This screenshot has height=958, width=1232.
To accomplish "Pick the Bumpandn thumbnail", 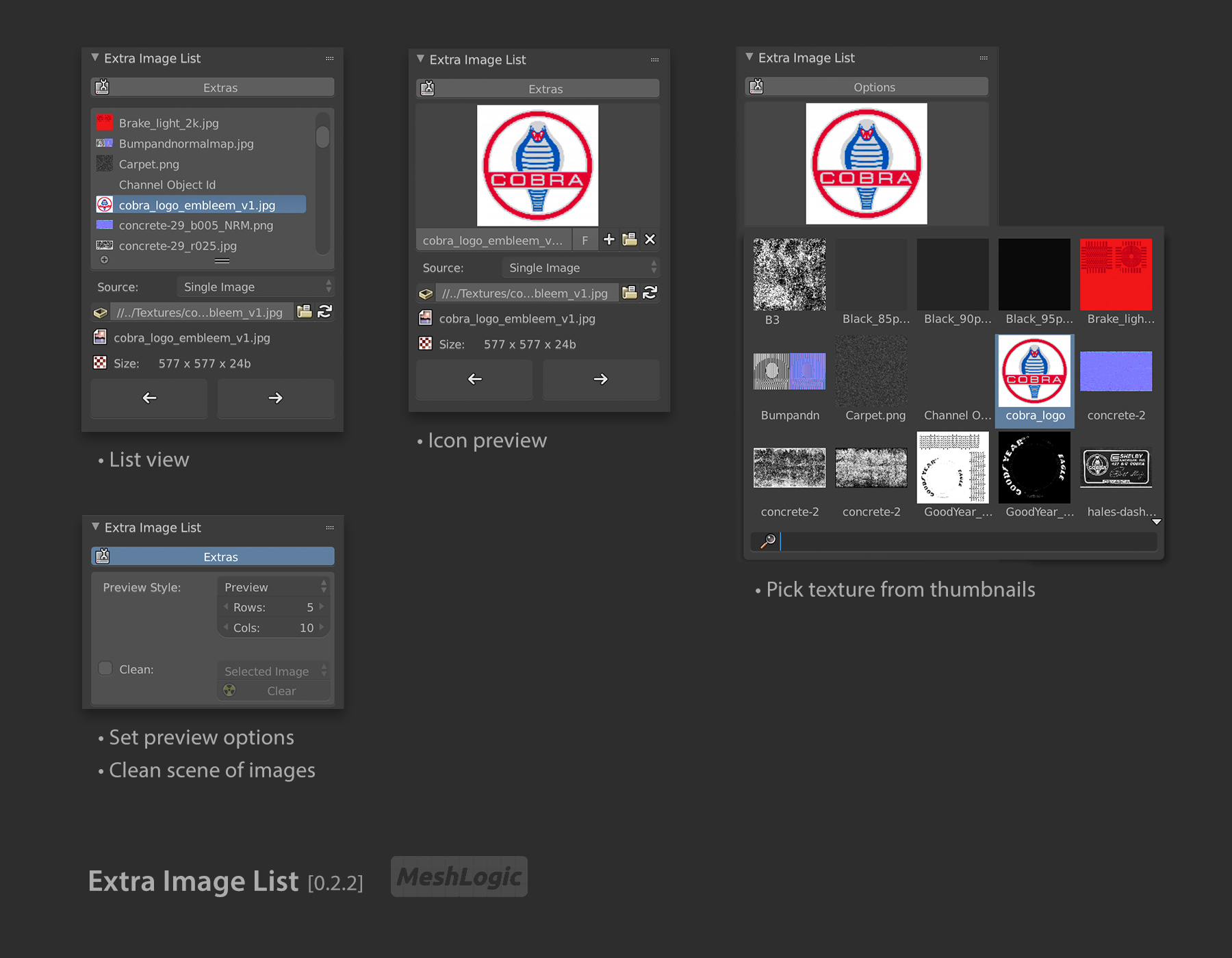I will (x=790, y=380).
